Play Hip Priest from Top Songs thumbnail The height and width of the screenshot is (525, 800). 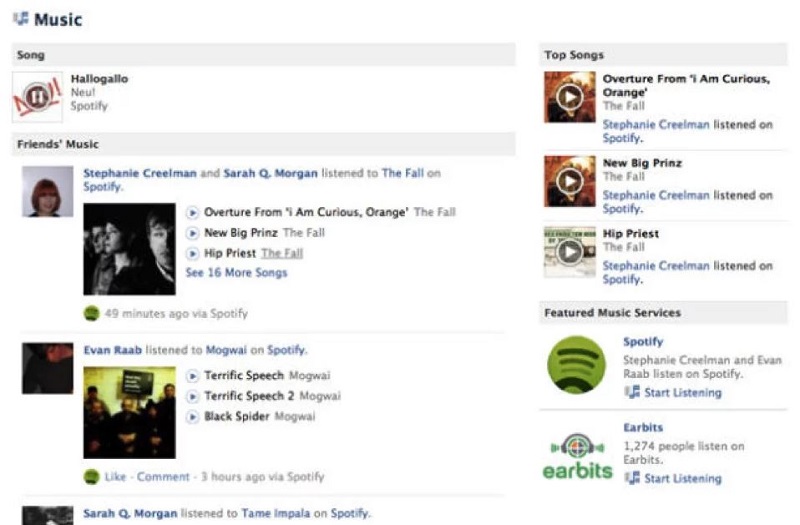click(x=570, y=252)
